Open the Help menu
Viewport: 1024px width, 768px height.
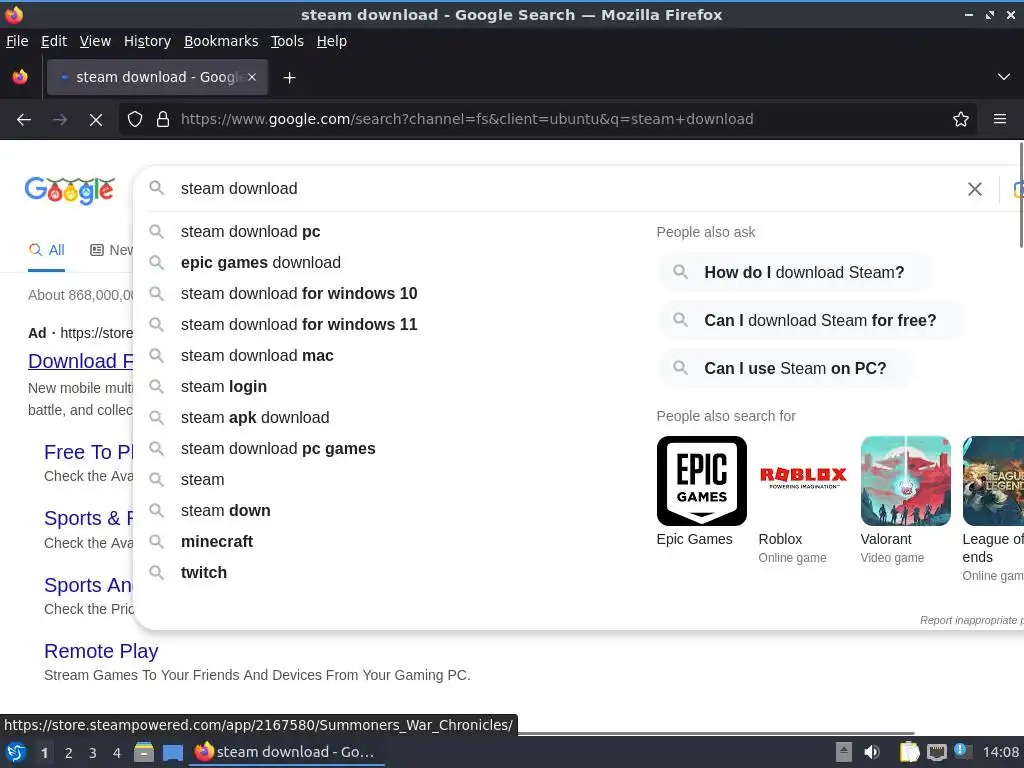coord(332,41)
